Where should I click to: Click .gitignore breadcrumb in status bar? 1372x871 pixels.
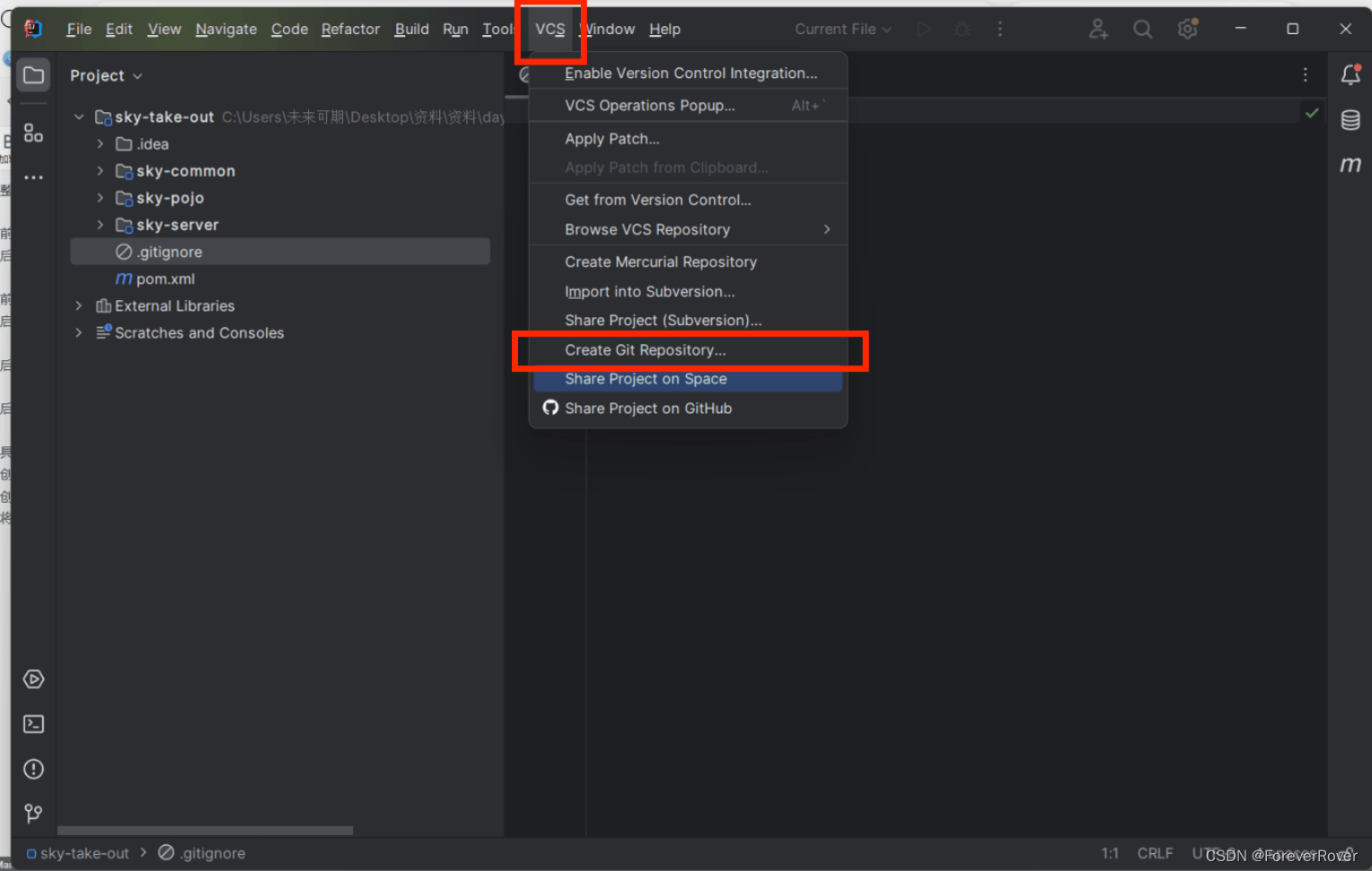(x=202, y=853)
